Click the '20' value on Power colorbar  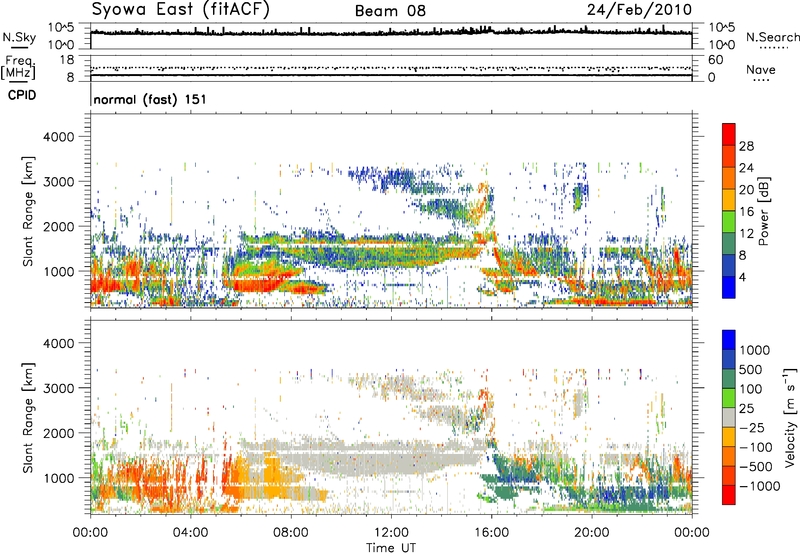(x=746, y=190)
